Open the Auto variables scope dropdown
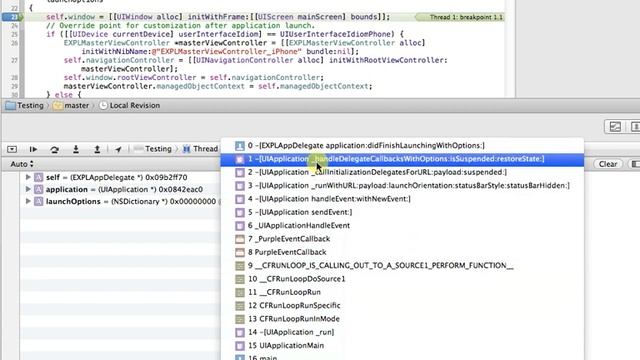The height and width of the screenshot is (360, 640). pos(22,164)
